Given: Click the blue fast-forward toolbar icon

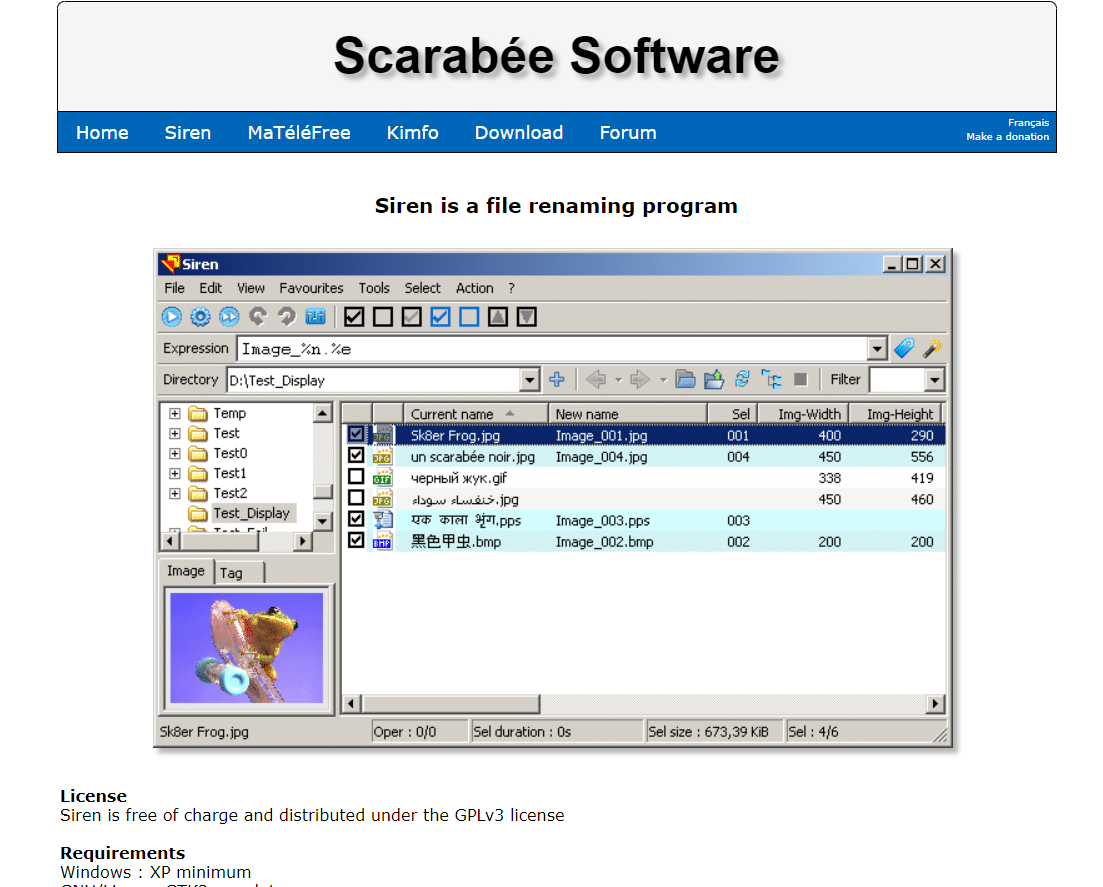Looking at the screenshot, I should [229, 317].
